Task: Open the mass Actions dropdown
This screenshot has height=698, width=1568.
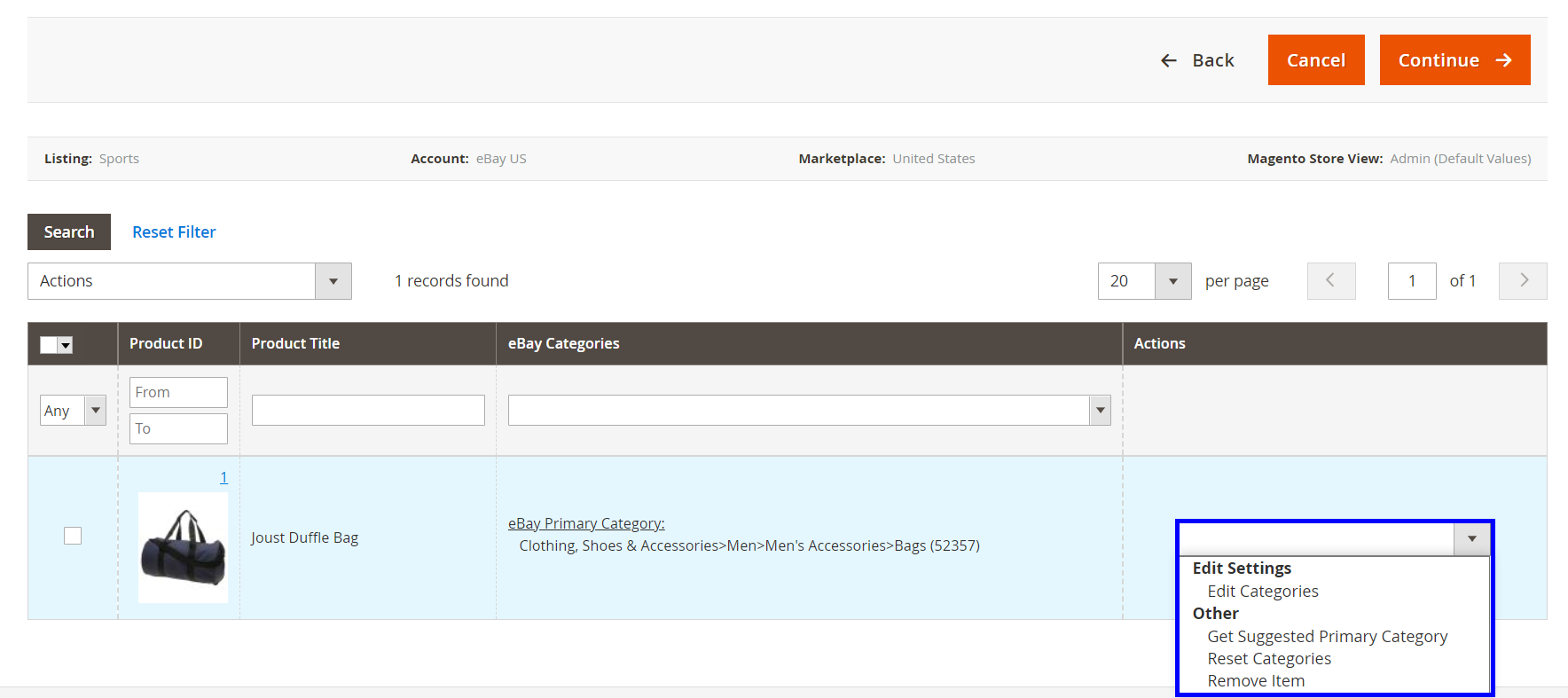Action: point(190,281)
